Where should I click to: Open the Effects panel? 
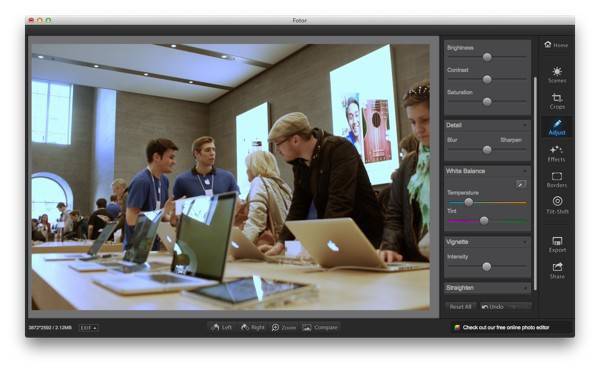coord(556,154)
